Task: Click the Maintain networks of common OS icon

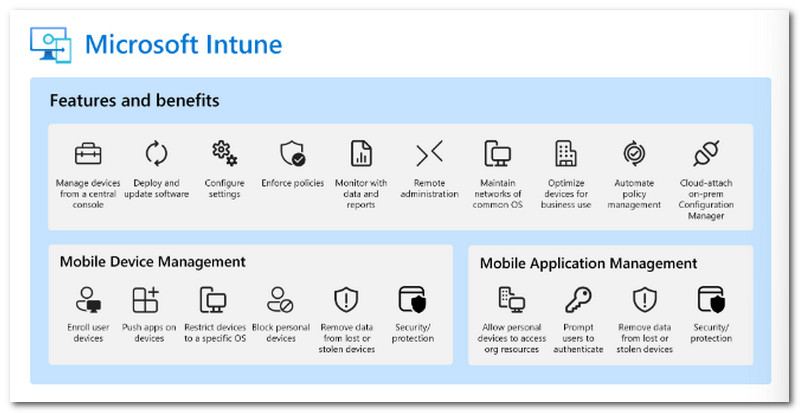Action: pos(497,154)
